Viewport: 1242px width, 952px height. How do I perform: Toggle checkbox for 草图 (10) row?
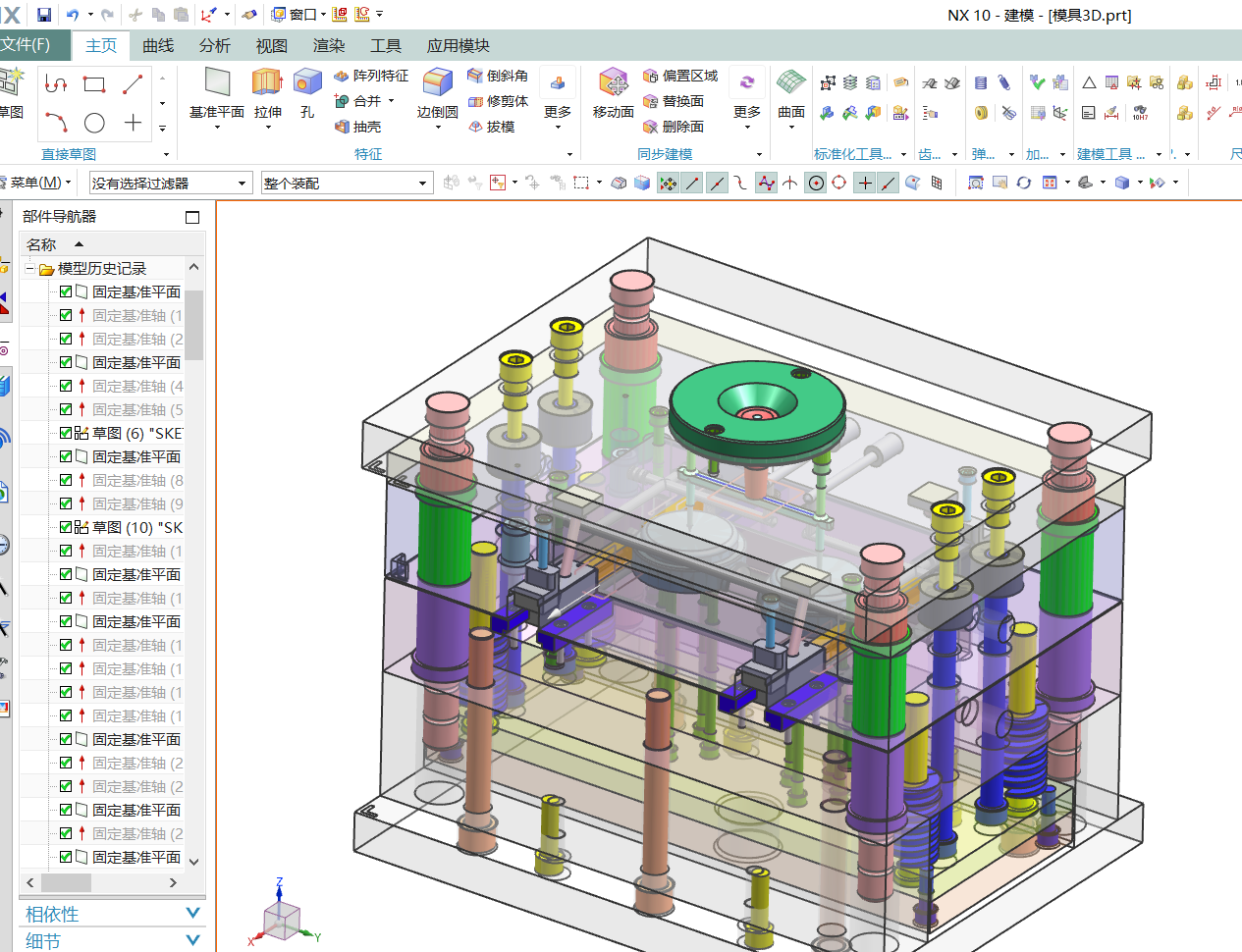66,527
